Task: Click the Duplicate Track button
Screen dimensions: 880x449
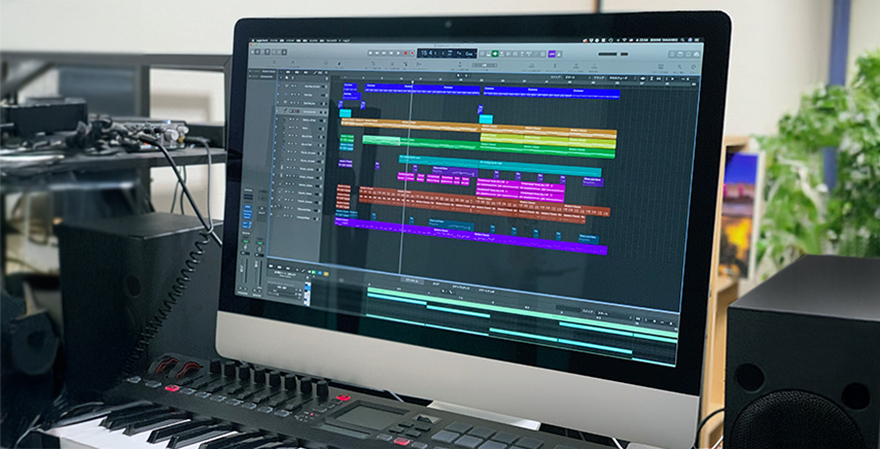Action: coord(288,75)
